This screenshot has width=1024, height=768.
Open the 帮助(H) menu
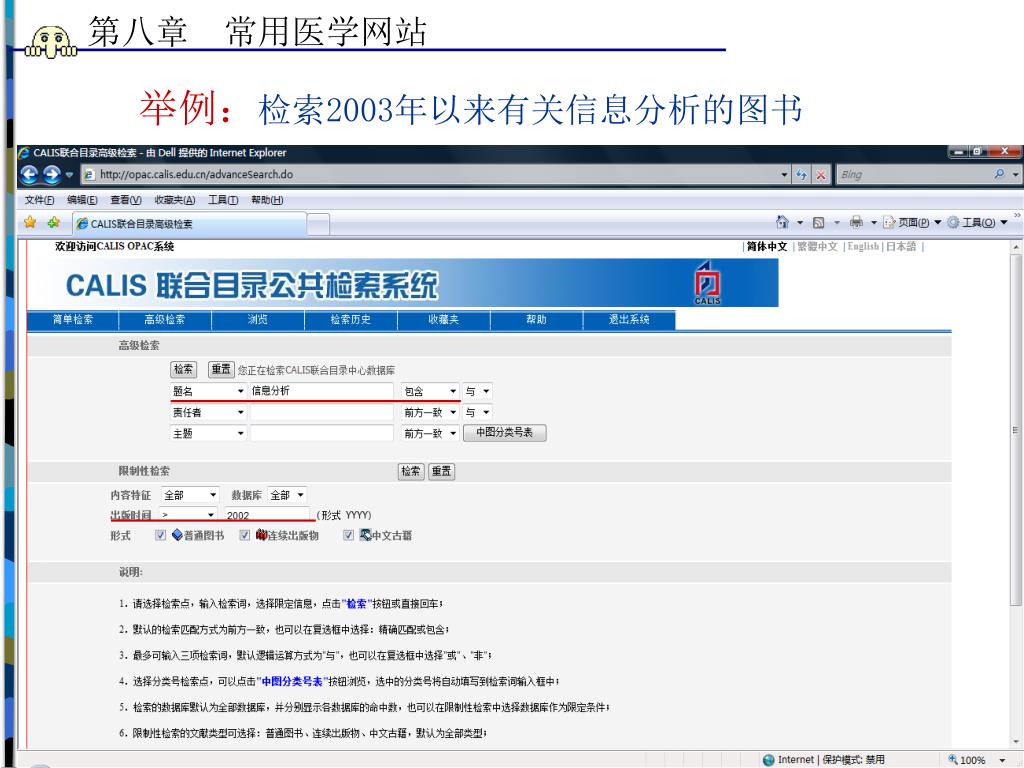click(267, 200)
